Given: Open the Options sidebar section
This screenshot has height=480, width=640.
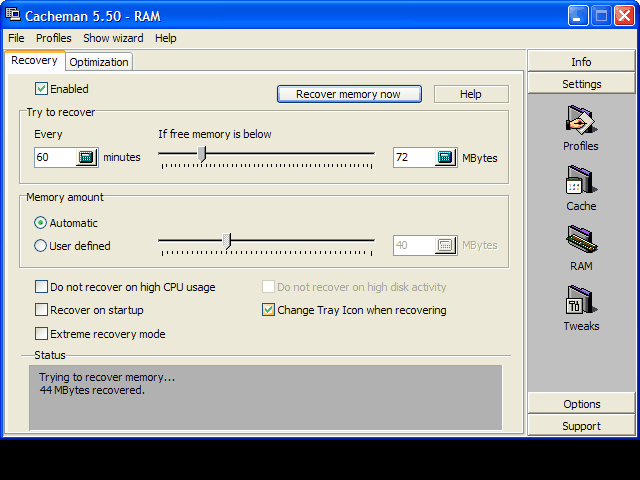Looking at the screenshot, I should click(581, 404).
